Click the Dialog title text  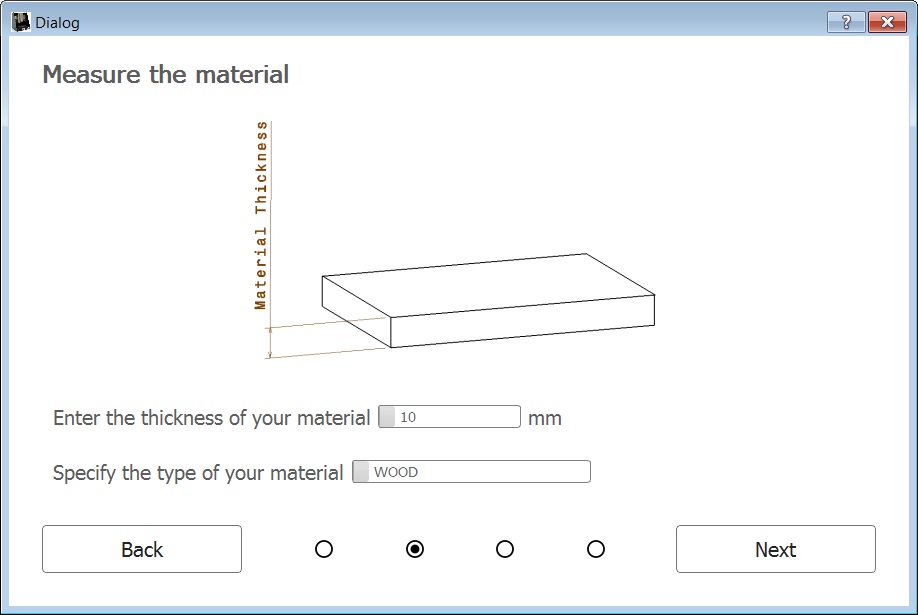[57, 23]
